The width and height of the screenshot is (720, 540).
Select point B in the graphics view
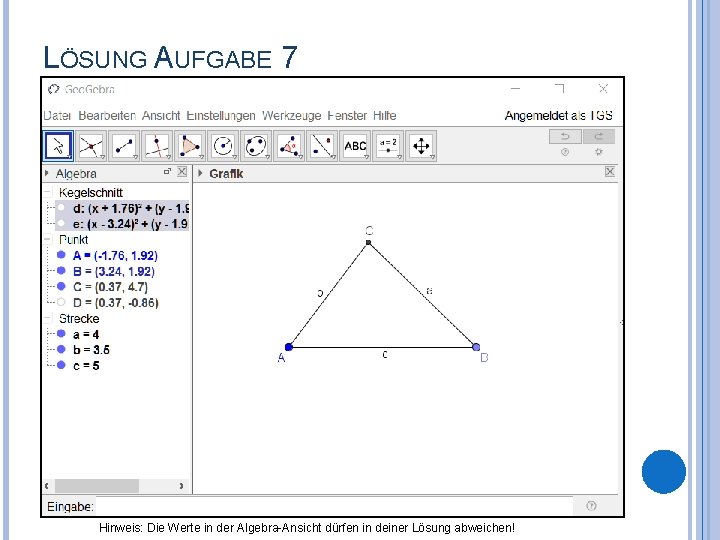476,347
